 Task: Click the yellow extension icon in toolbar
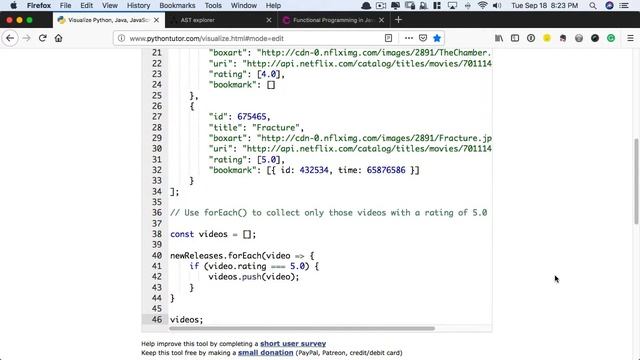click(547, 38)
